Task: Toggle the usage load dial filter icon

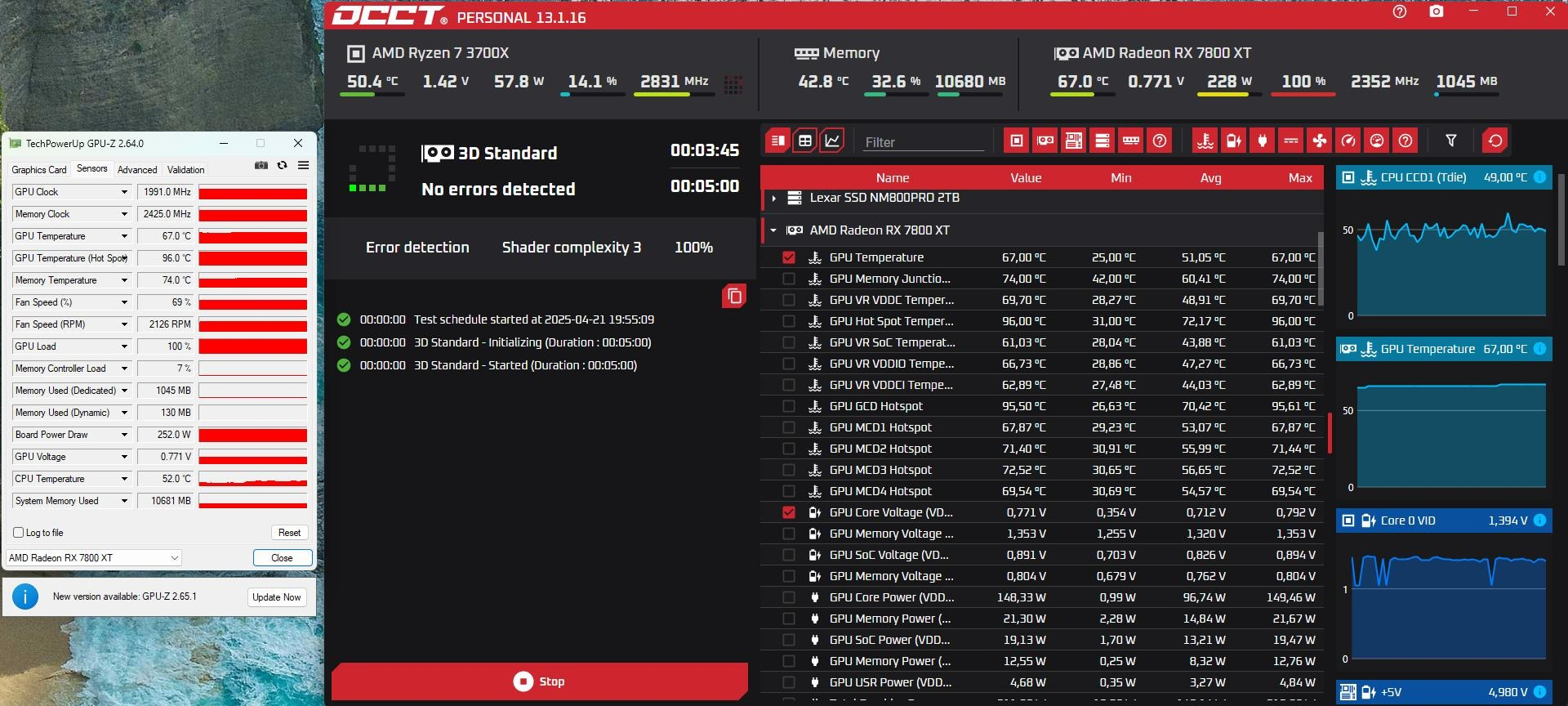Action: point(1377,141)
